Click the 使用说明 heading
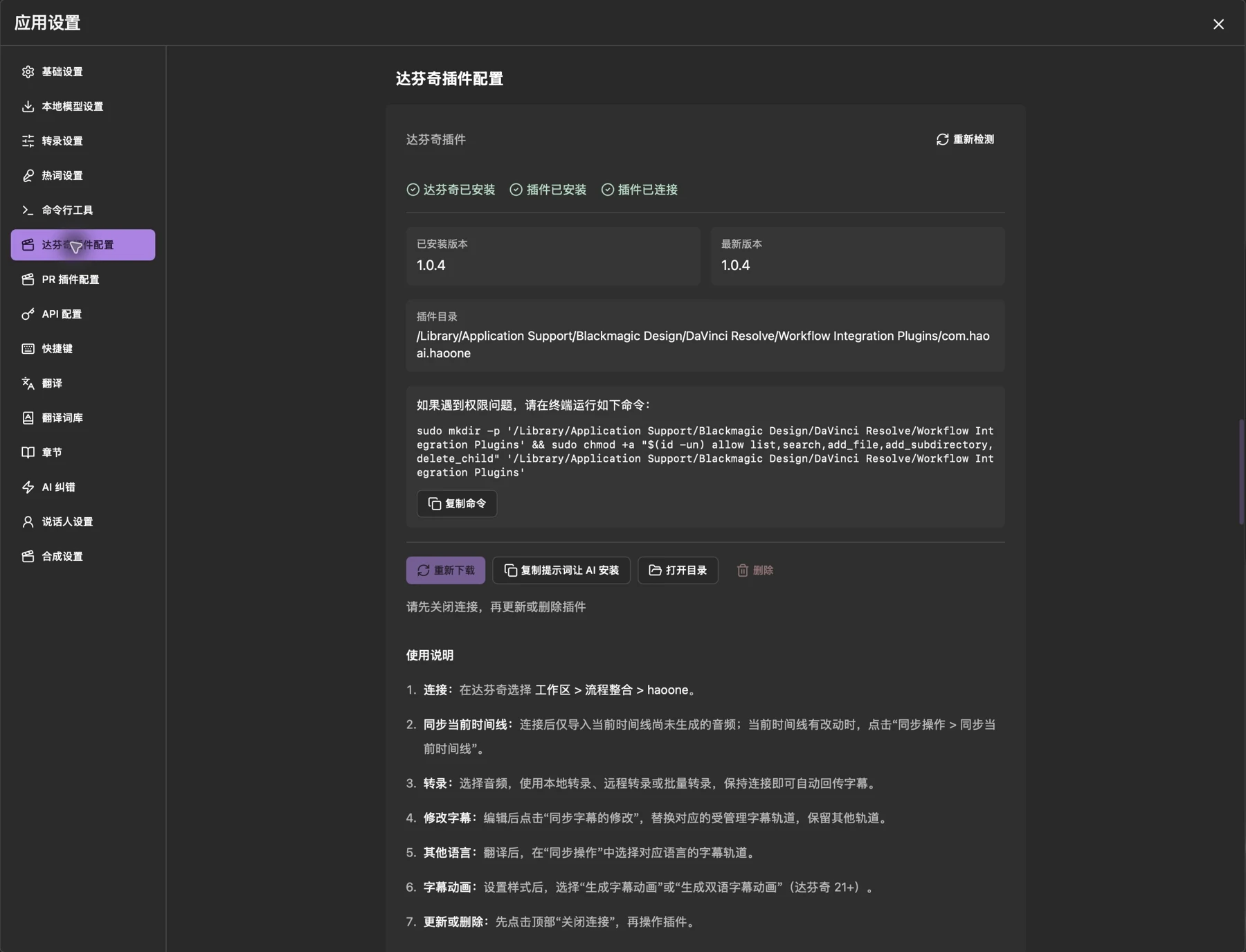The image size is (1246, 952). 430,655
